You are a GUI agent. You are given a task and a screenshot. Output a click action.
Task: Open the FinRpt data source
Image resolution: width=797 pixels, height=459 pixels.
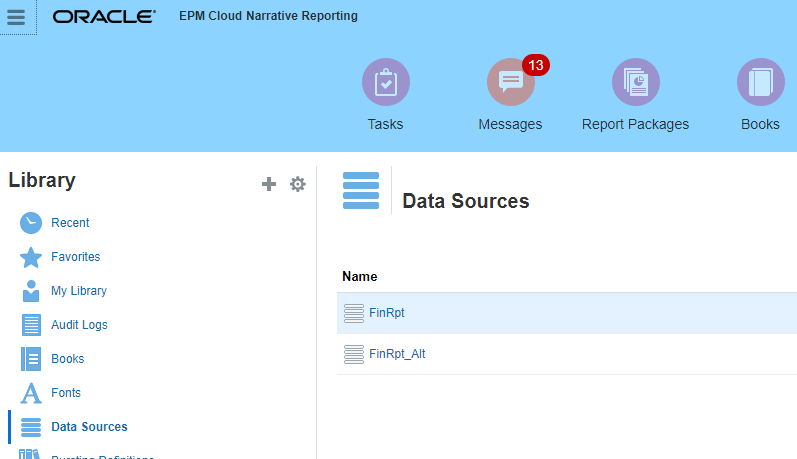pos(386,313)
